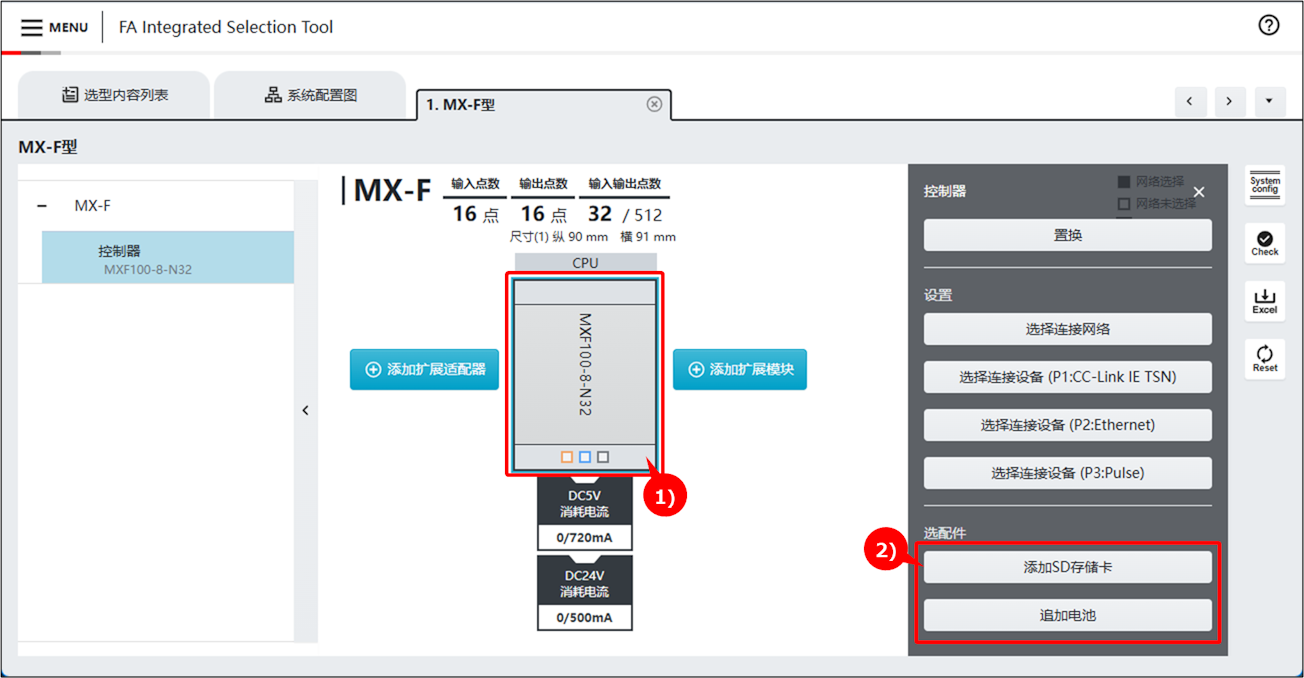The image size is (1304, 678).
Task: Export the selection to Excel
Action: (x=1264, y=300)
